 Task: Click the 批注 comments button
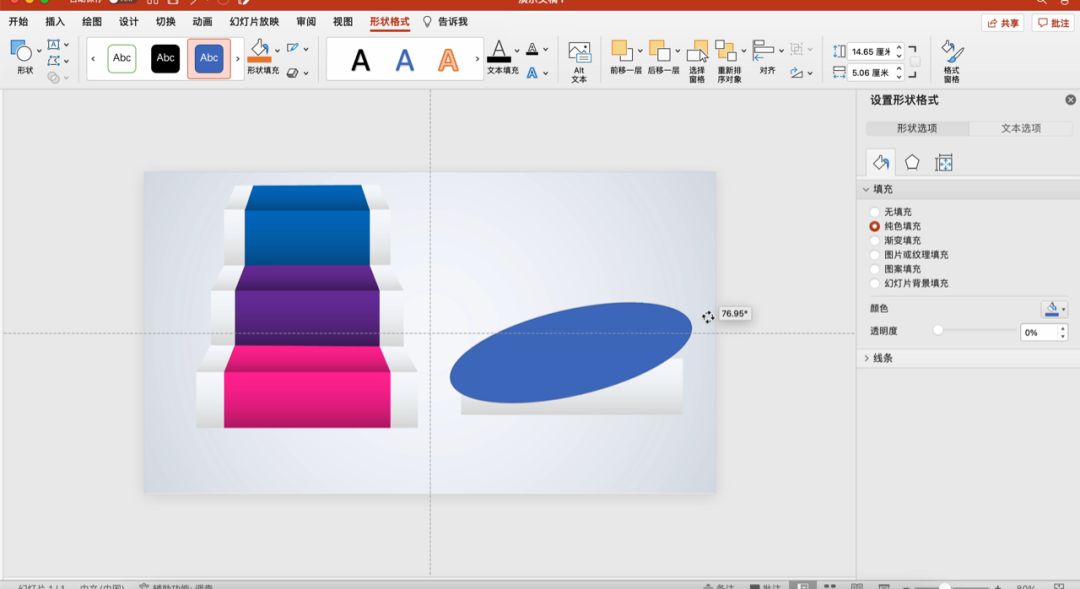(1053, 23)
